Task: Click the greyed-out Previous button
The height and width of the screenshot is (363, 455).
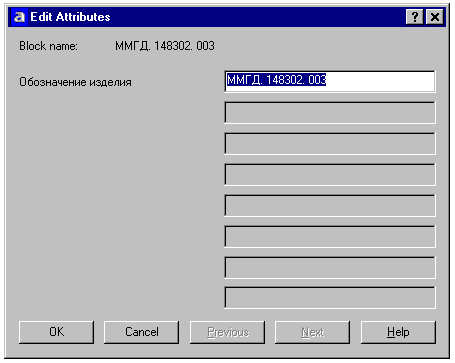Action: click(x=227, y=332)
